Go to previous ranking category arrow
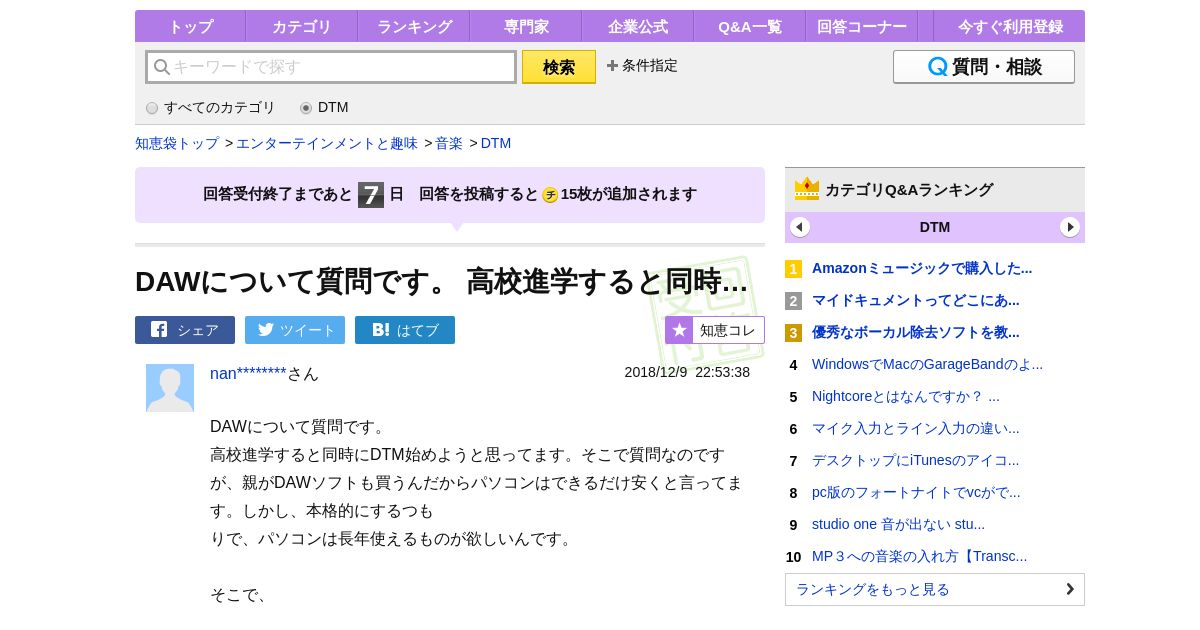The width and height of the screenshot is (1200, 630). click(800, 227)
